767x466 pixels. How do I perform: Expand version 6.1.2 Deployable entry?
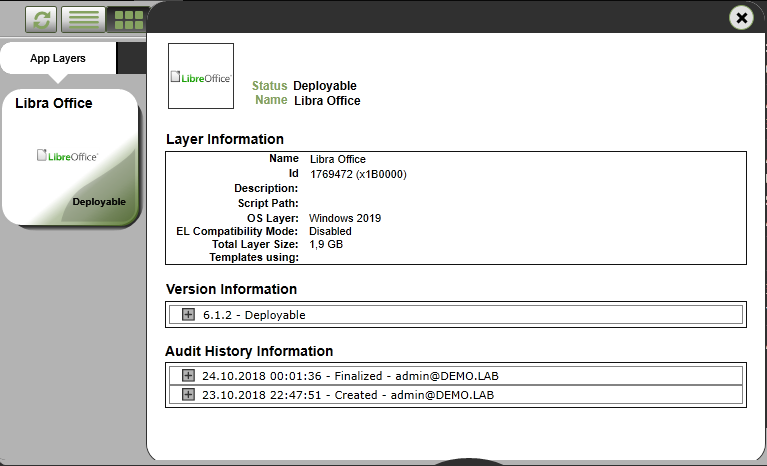coord(188,314)
